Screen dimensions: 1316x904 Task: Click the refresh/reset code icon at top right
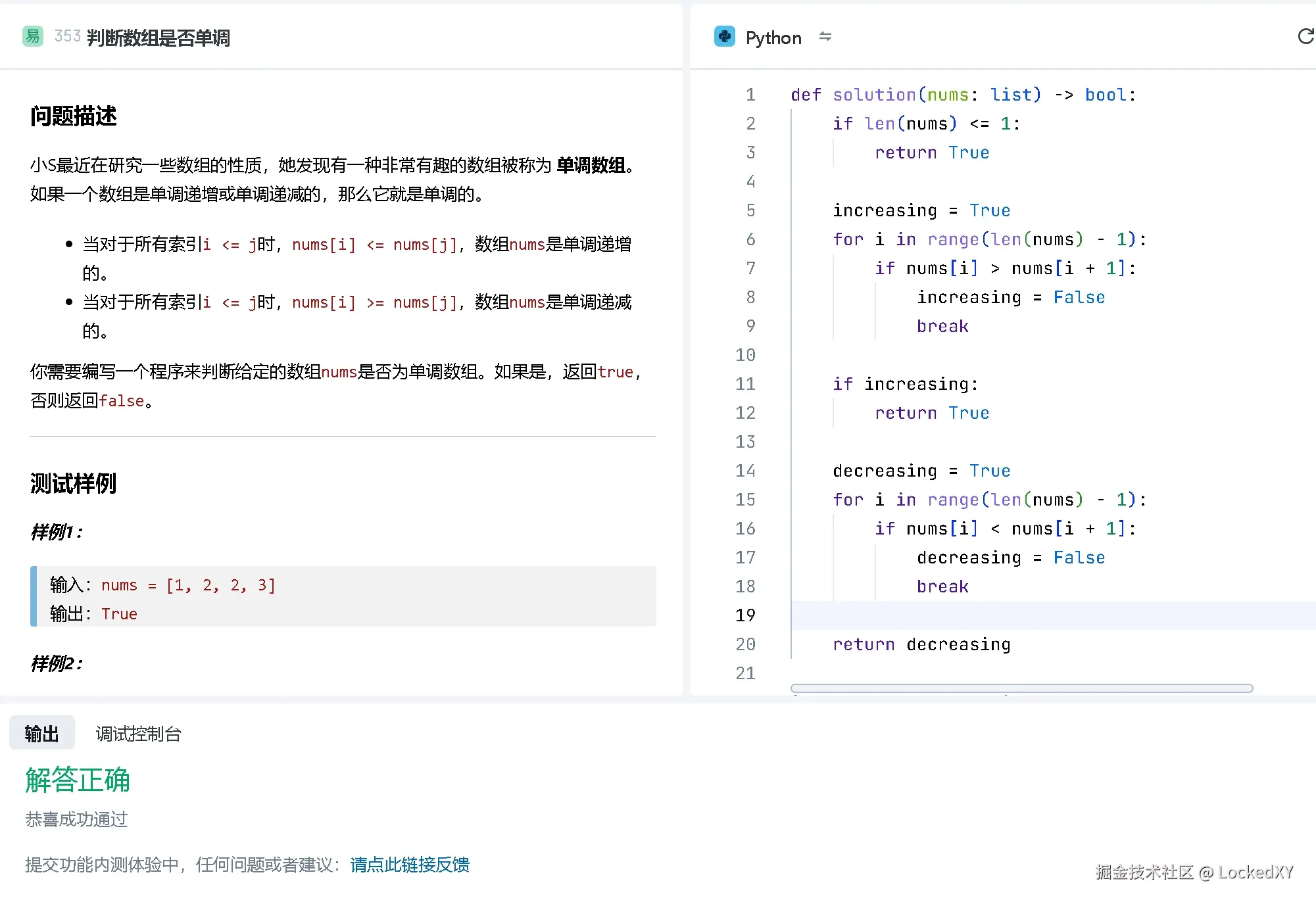[1305, 37]
